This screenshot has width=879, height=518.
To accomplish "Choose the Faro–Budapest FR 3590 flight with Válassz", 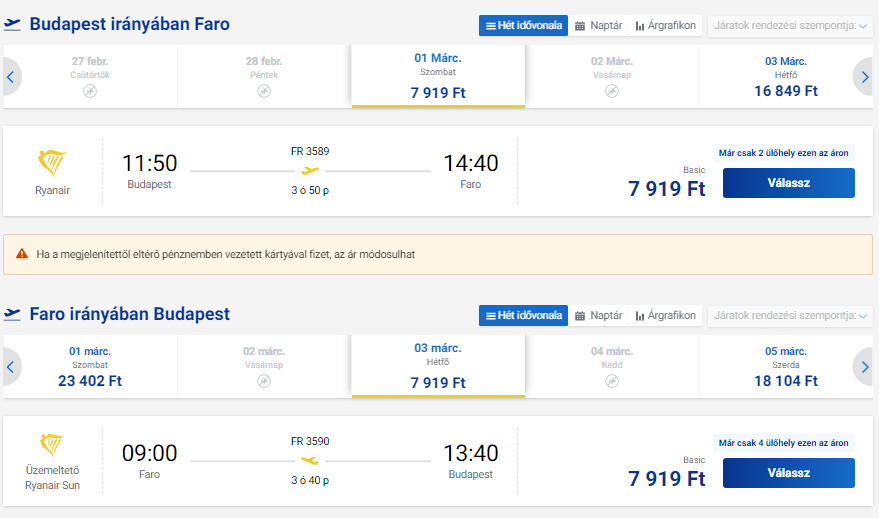I will click(788, 473).
